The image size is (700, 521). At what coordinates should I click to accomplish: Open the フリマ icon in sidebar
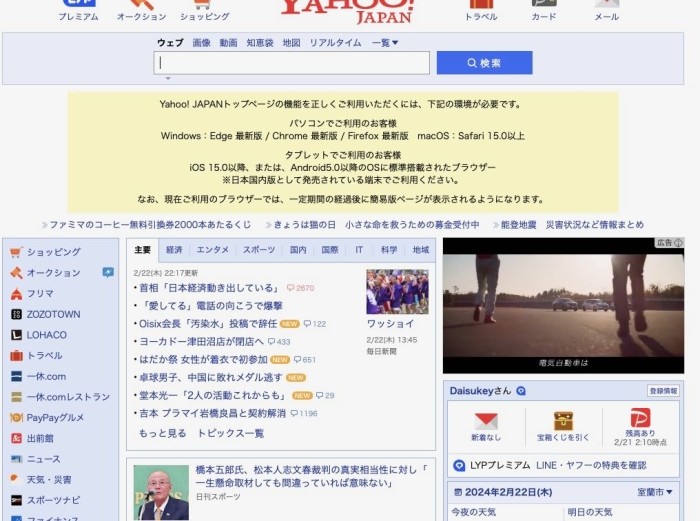(x=16, y=294)
